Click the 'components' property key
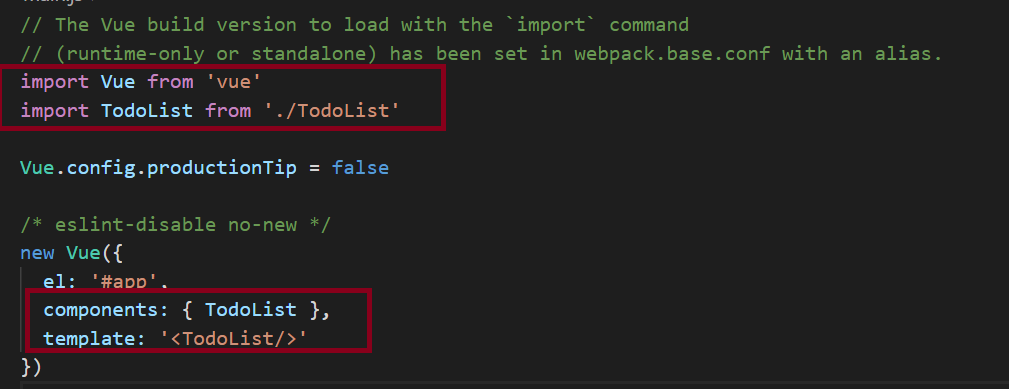 click(x=100, y=309)
